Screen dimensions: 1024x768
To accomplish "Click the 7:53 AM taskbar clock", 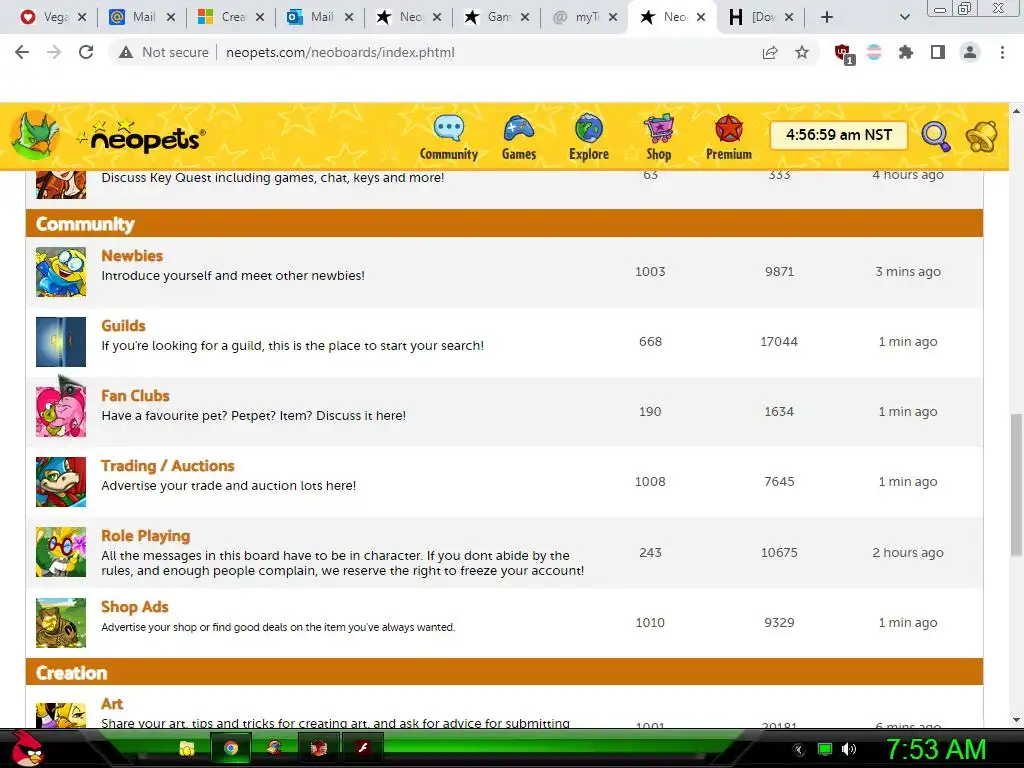I will pyautogui.click(x=935, y=749).
